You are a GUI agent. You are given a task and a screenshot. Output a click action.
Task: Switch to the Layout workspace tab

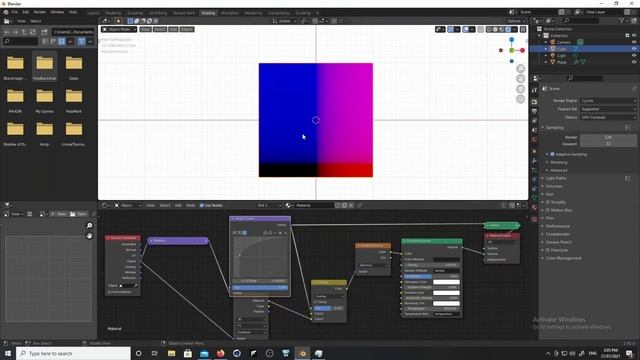(93, 13)
